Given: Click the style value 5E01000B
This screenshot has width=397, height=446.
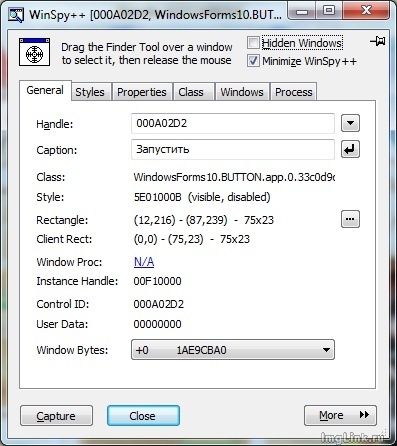Looking at the screenshot, I should click(157, 197).
